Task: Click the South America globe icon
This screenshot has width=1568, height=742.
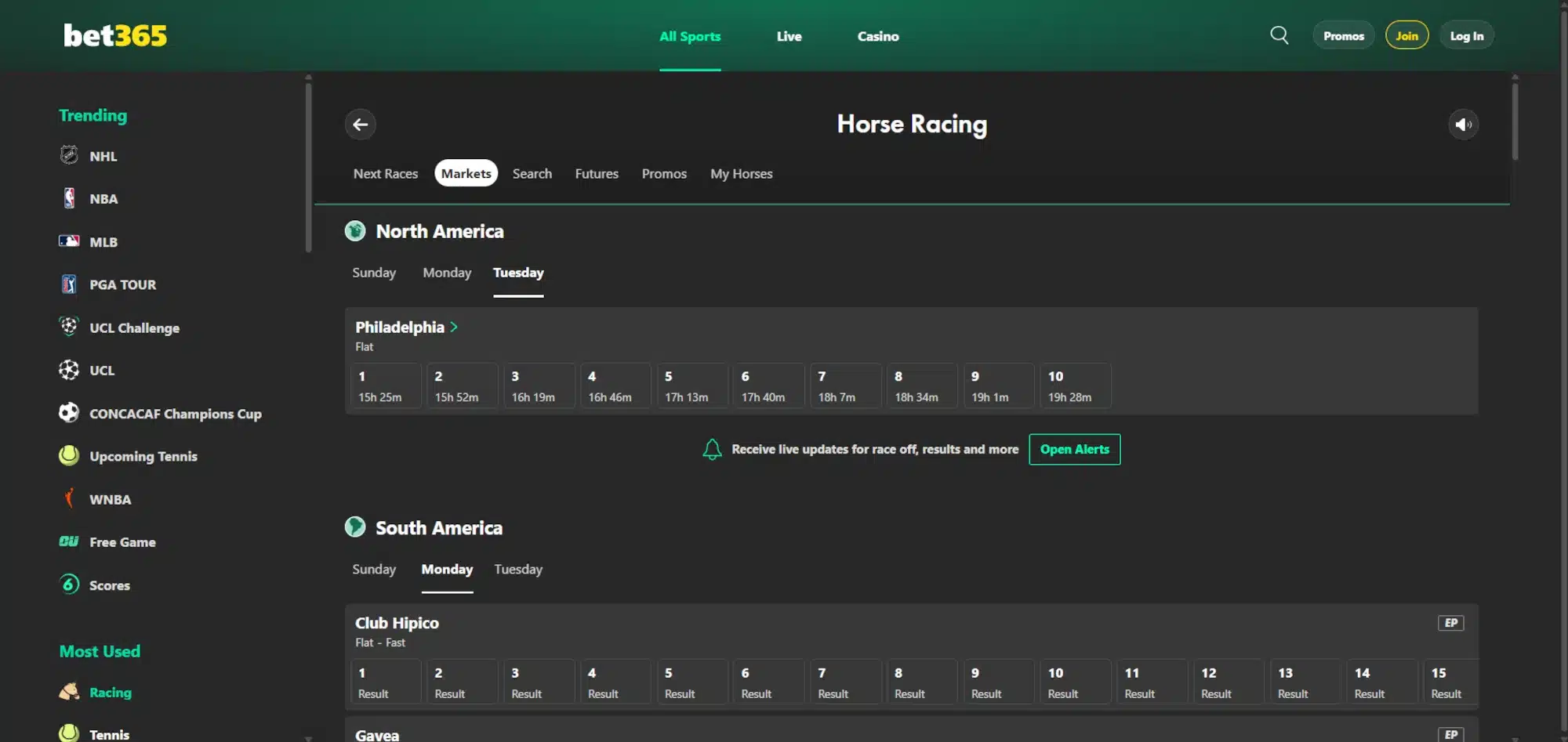Action: (355, 527)
